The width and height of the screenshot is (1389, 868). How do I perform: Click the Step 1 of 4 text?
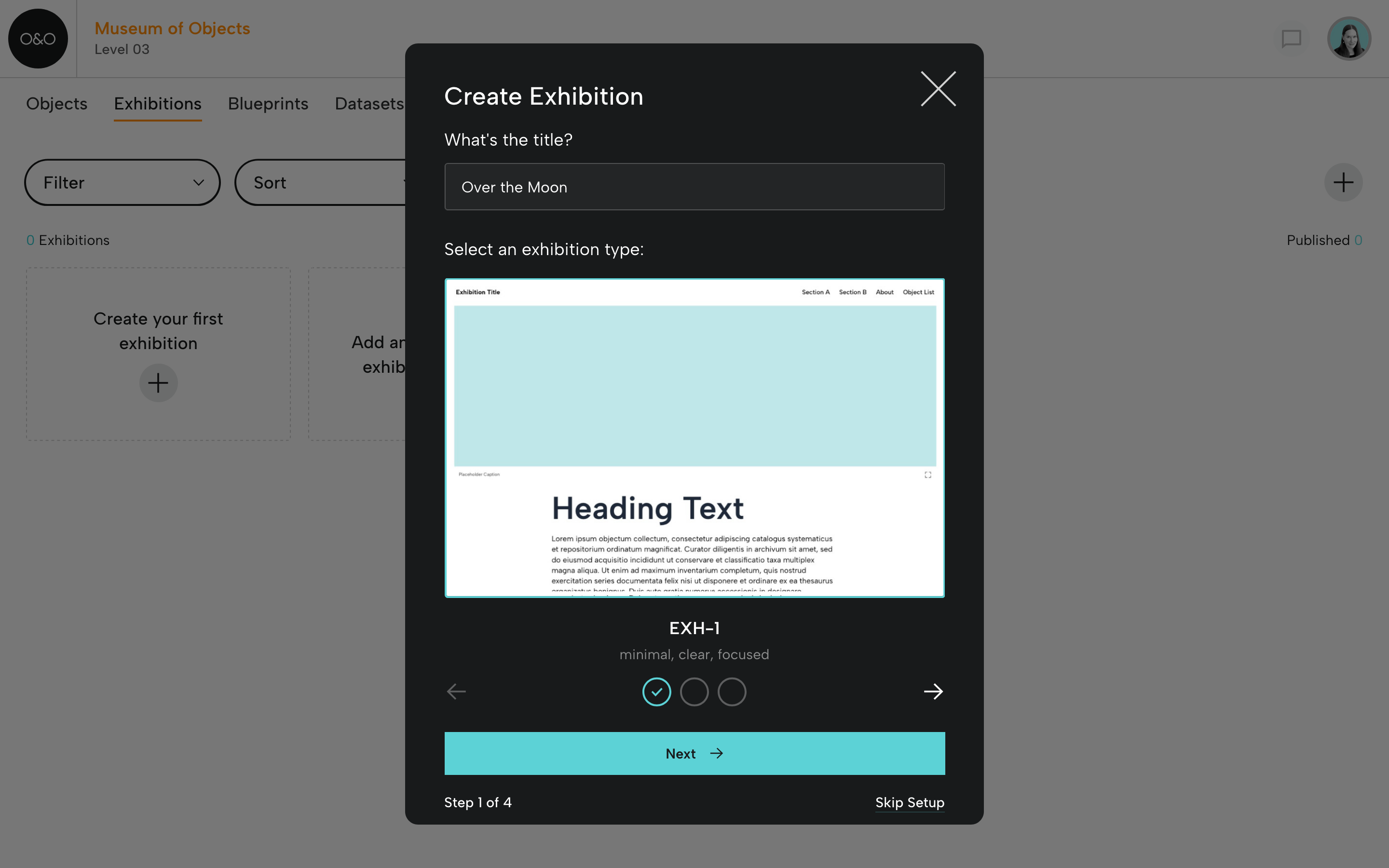point(477,802)
